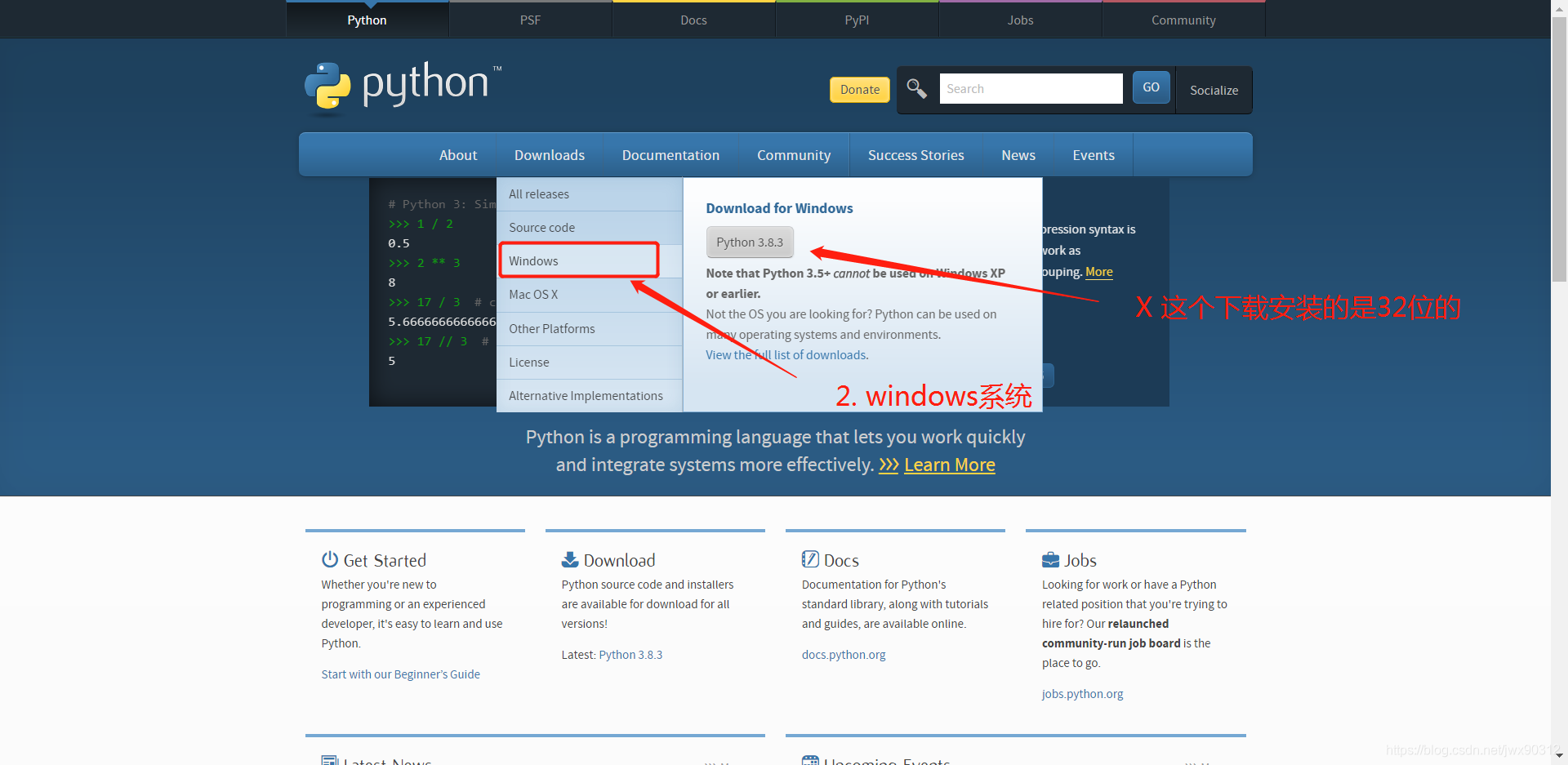Screen dimensions: 1568x765
Task: Visit the jobs.python.org link
Action: tap(1083, 694)
